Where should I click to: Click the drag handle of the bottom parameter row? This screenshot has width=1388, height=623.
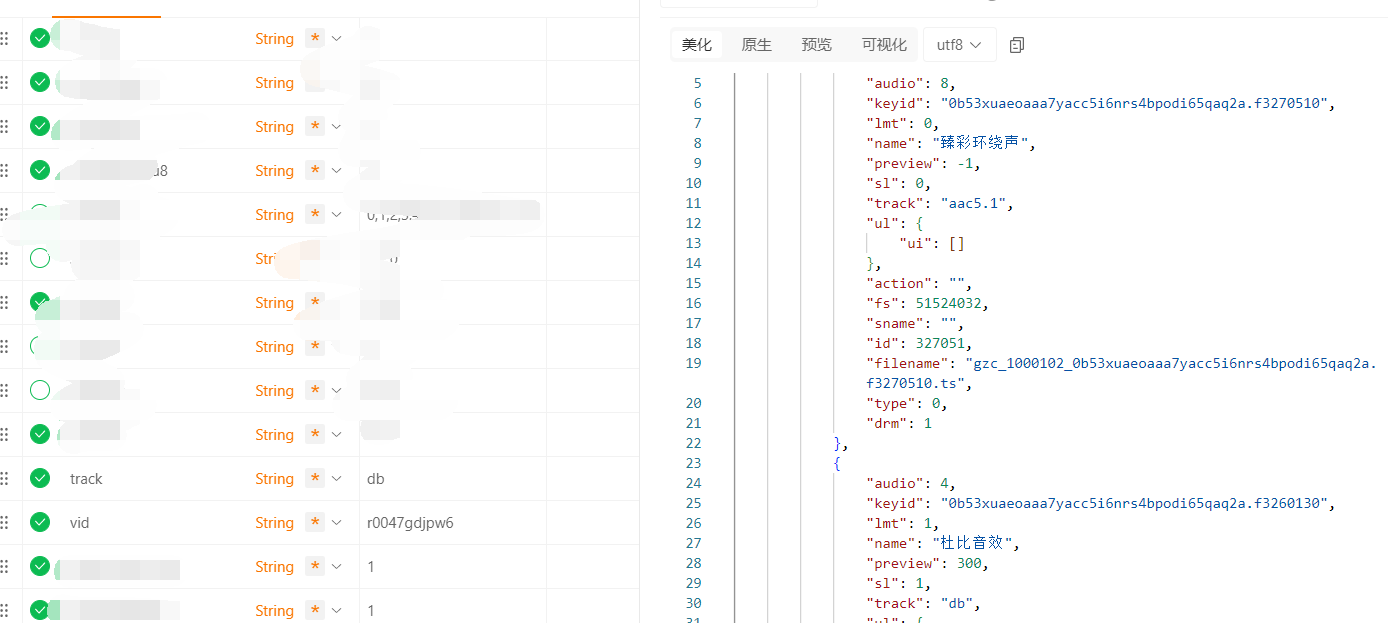tap(4, 611)
